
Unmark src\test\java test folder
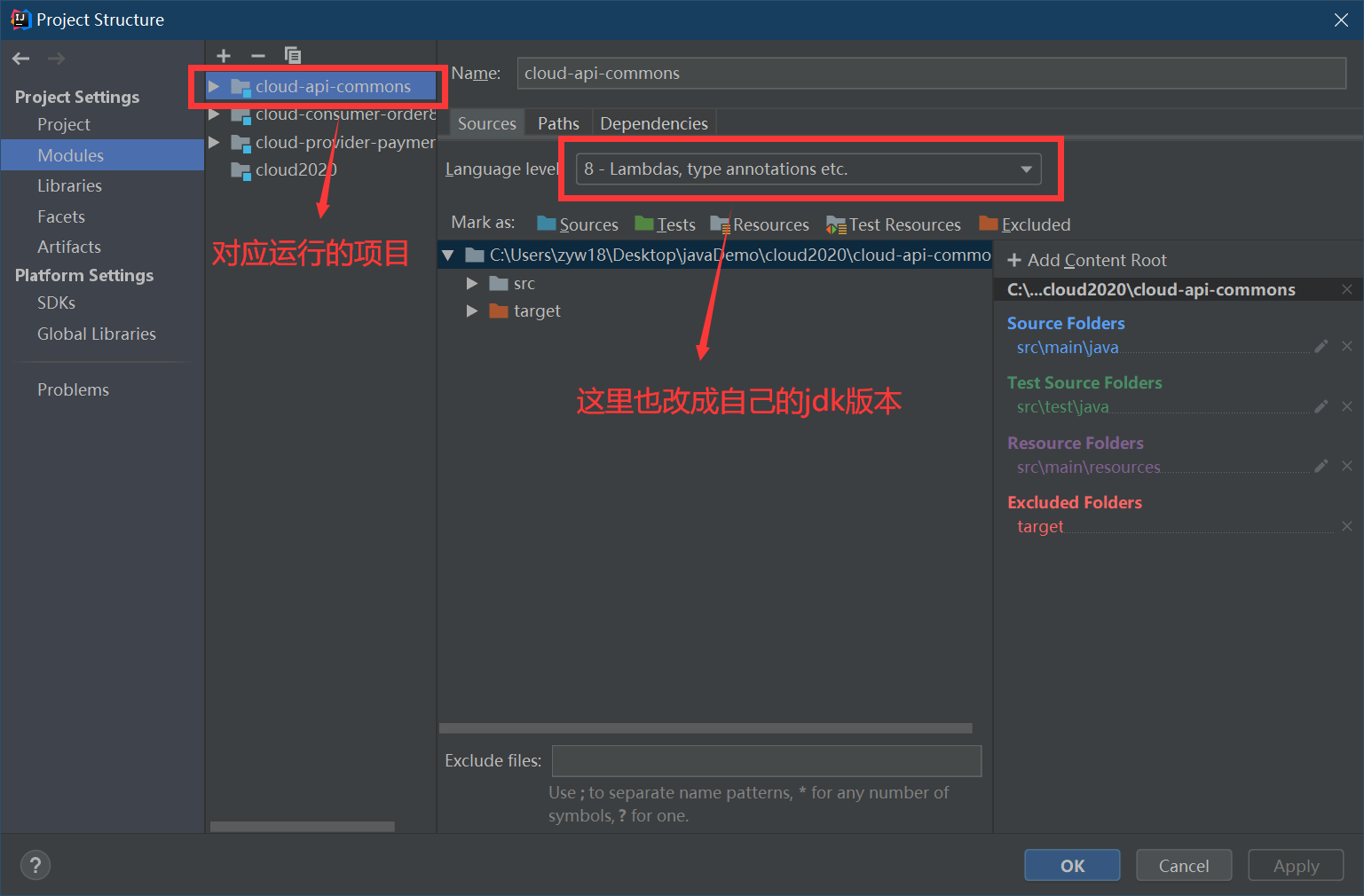pyautogui.click(x=1347, y=406)
